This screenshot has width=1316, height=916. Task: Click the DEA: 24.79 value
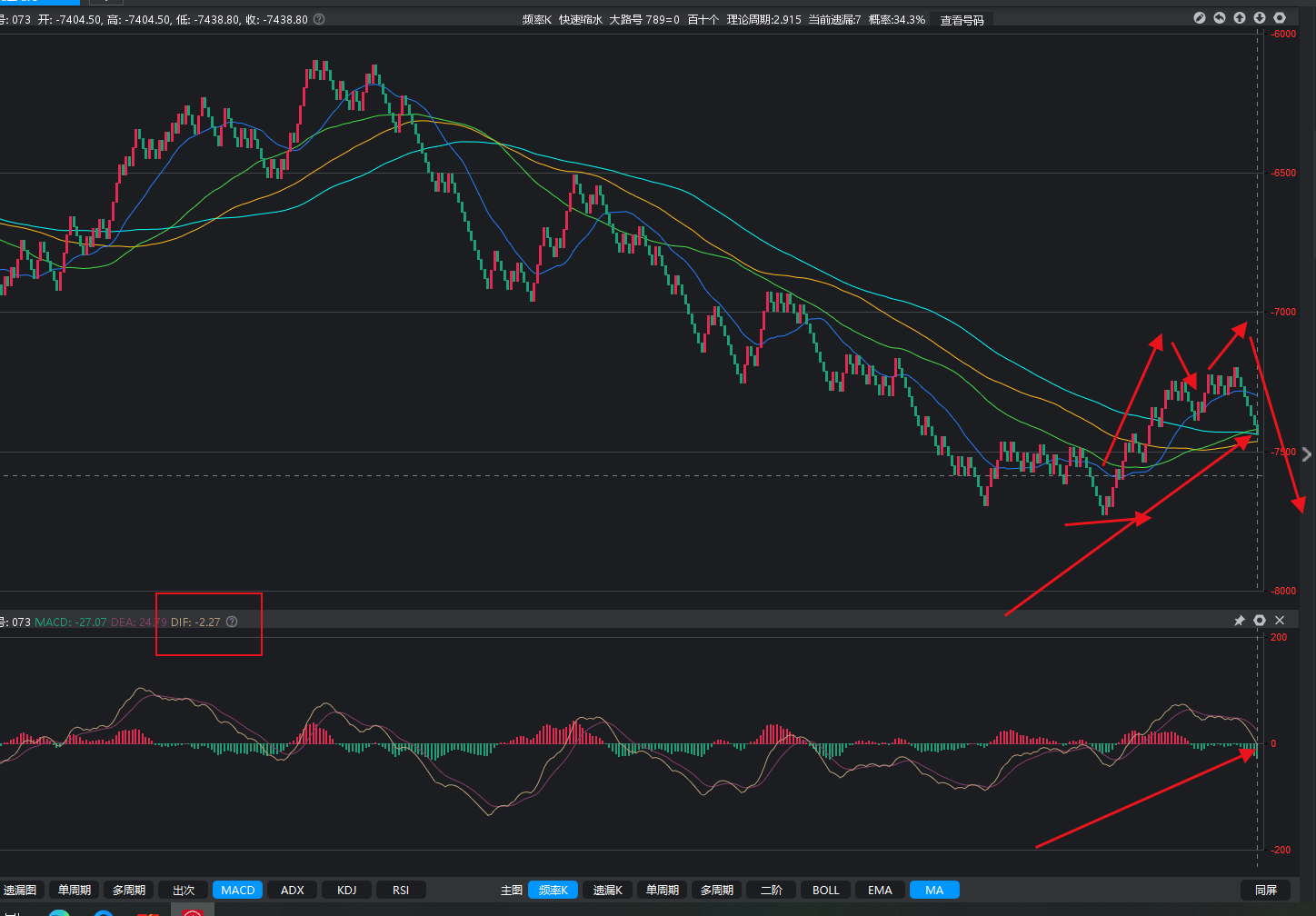coord(139,622)
